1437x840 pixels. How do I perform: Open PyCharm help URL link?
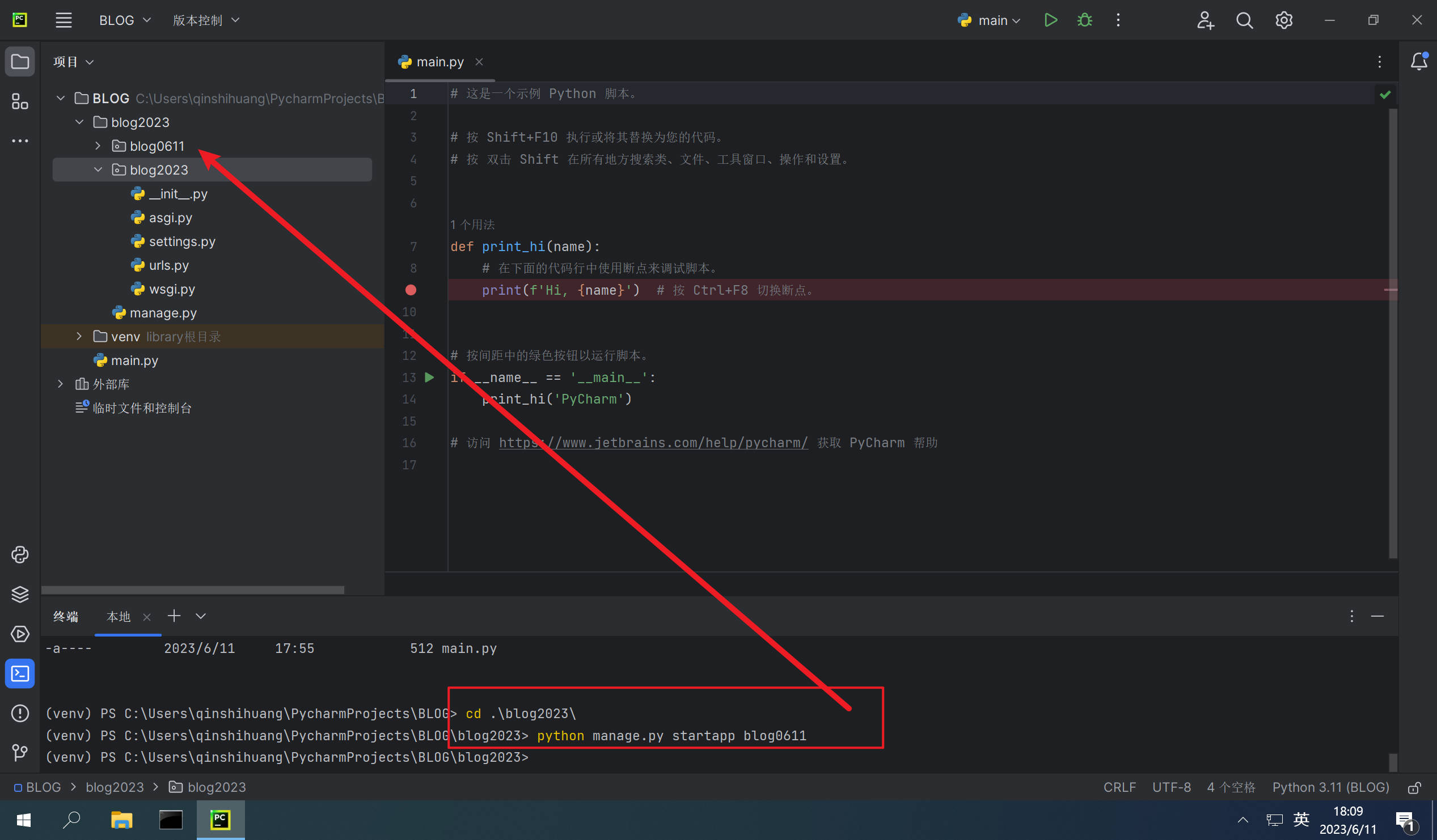(x=653, y=443)
